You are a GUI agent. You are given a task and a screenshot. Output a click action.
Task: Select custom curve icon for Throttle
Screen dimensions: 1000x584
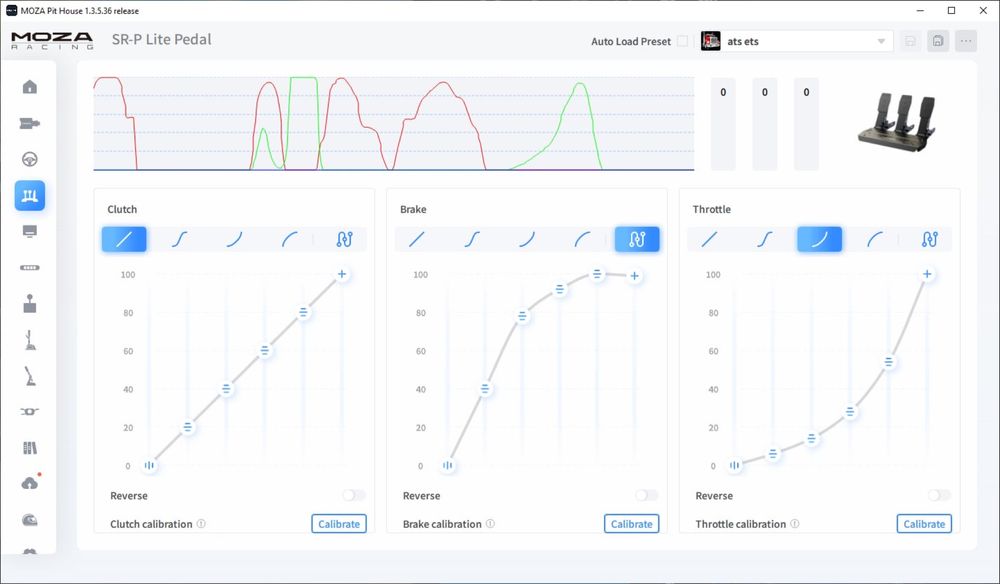[x=930, y=239]
